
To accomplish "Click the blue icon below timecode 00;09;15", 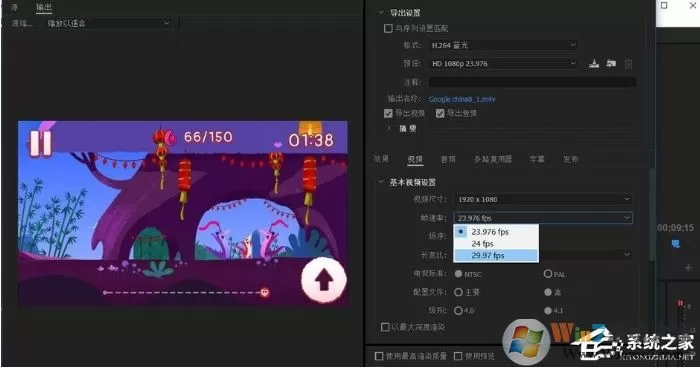I will pos(676,244).
